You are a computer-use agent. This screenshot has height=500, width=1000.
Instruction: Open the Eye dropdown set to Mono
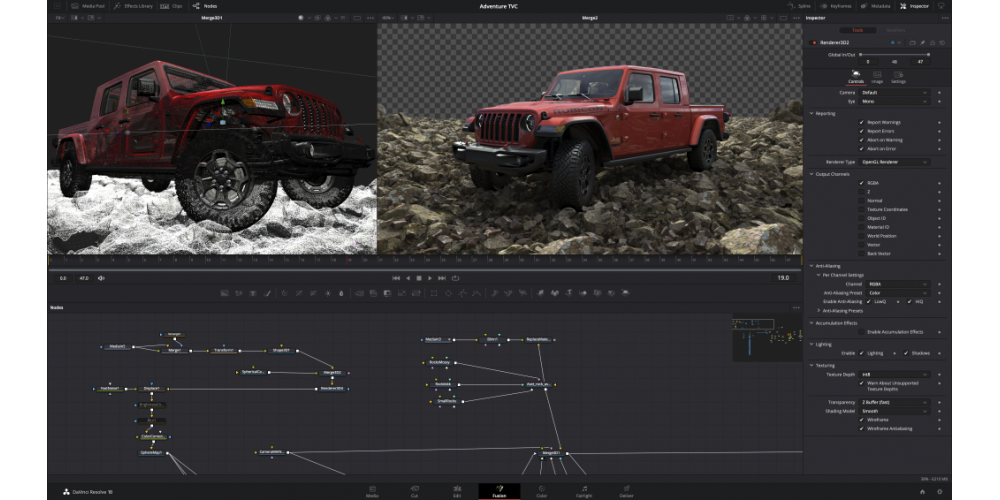pos(893,101)
